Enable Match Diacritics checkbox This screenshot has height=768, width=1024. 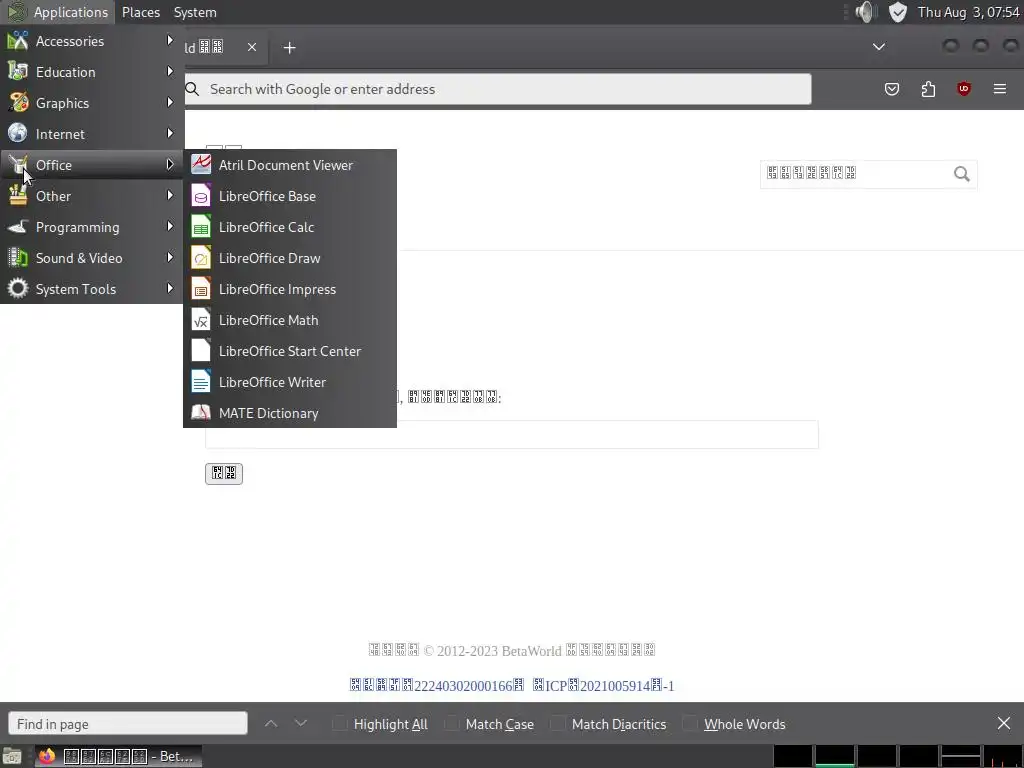557,724
